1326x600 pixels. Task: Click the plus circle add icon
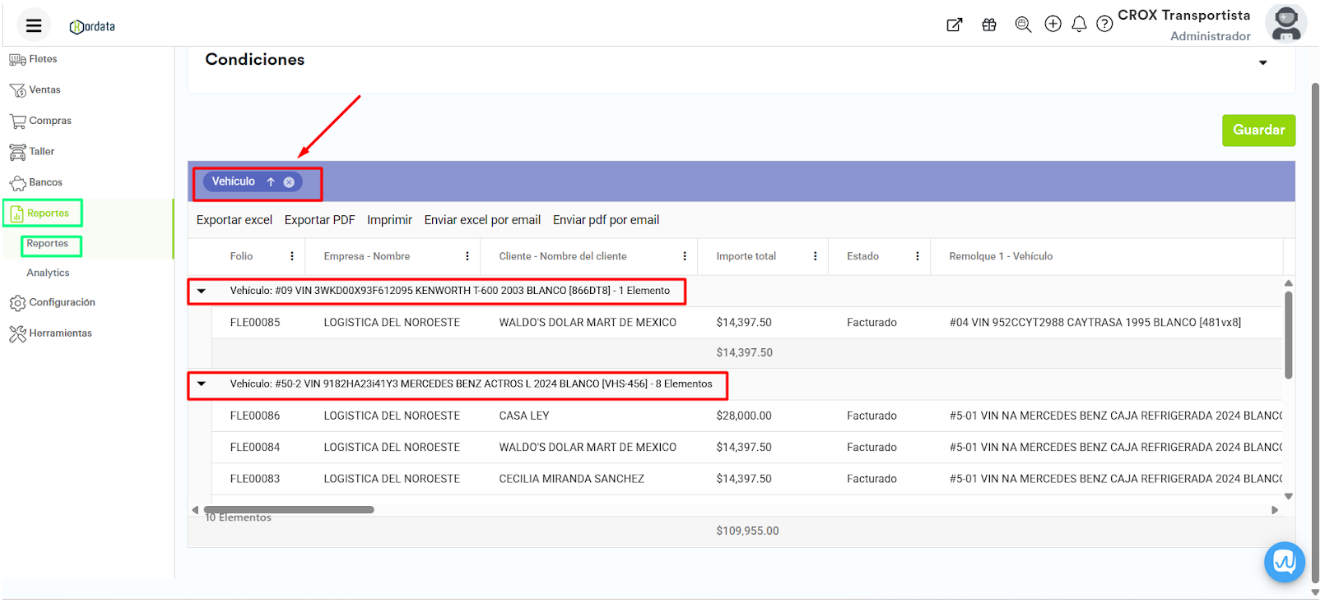click(1053, 24)
